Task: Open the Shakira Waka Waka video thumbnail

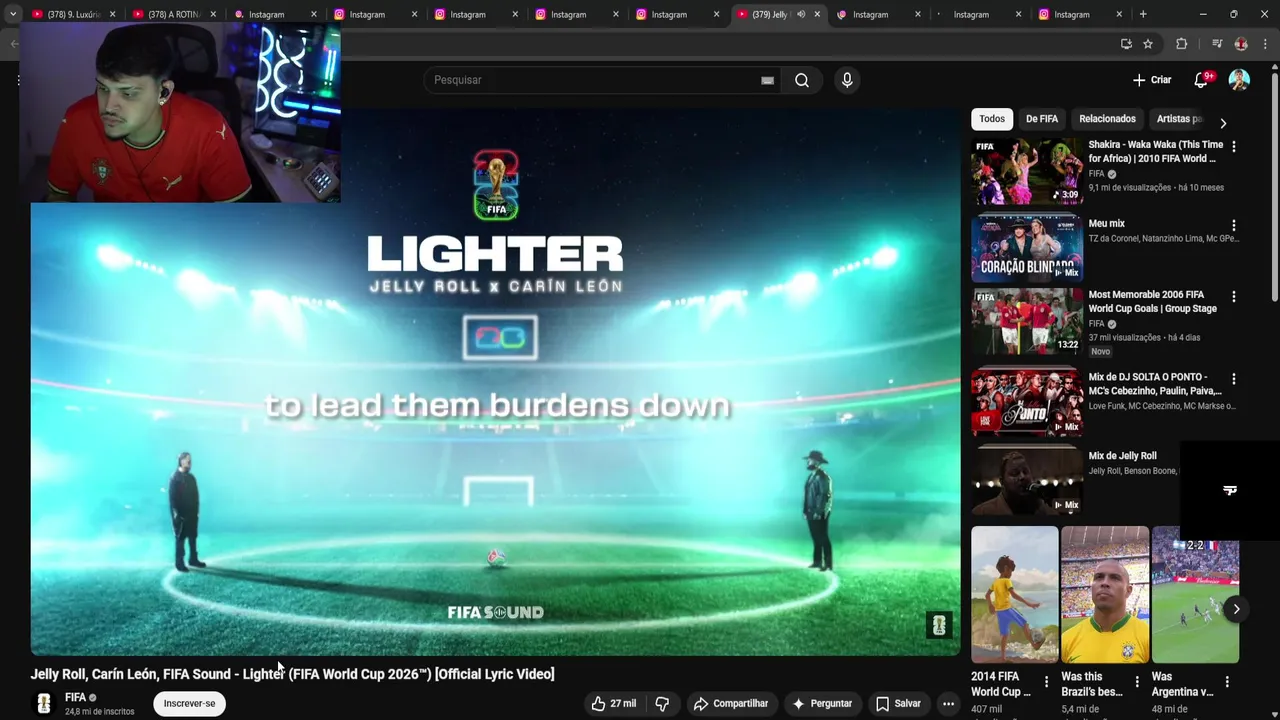Action: coord(1026,172)
